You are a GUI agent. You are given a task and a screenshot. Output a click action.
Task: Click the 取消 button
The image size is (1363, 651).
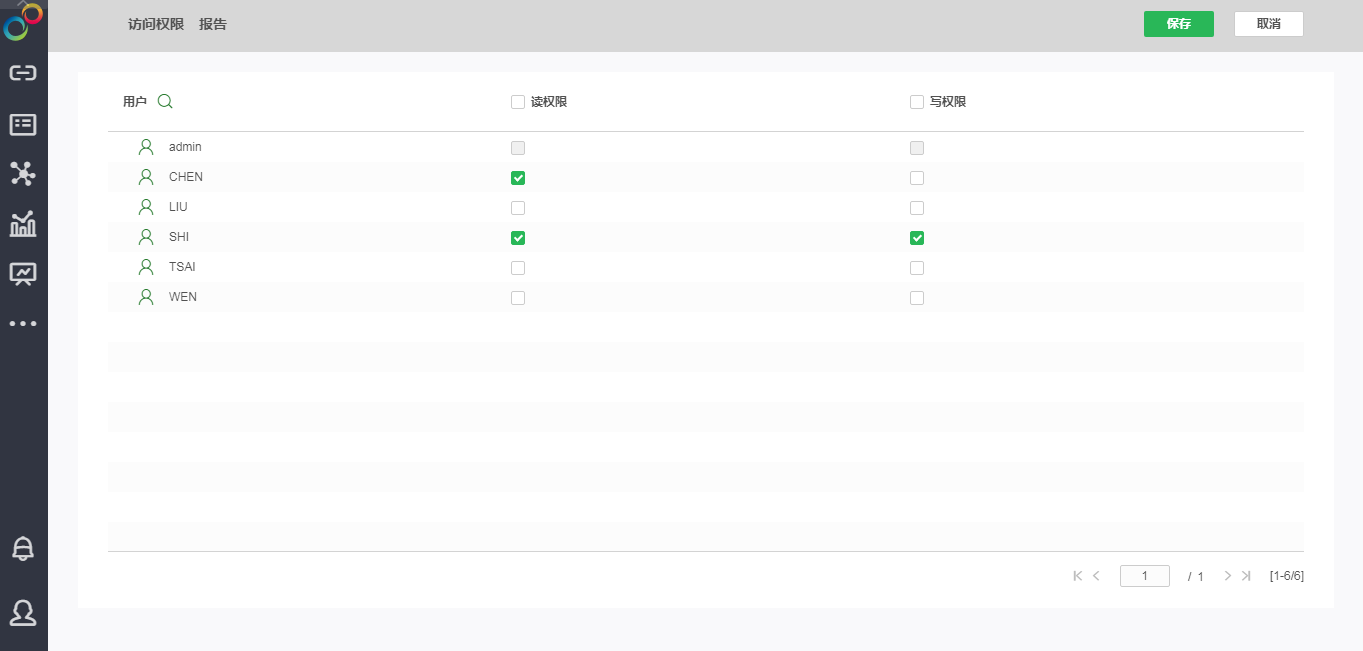coord(1268,24)
